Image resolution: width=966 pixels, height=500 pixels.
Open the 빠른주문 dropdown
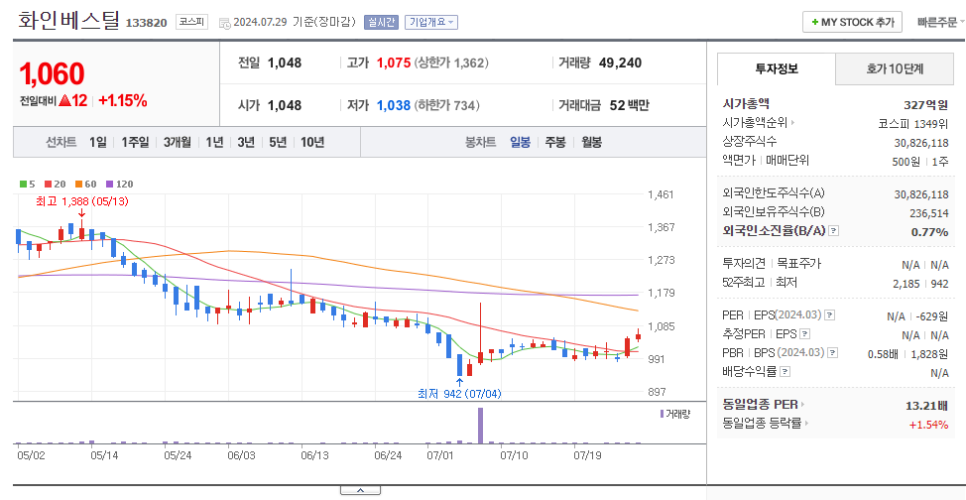click(940, 22)
